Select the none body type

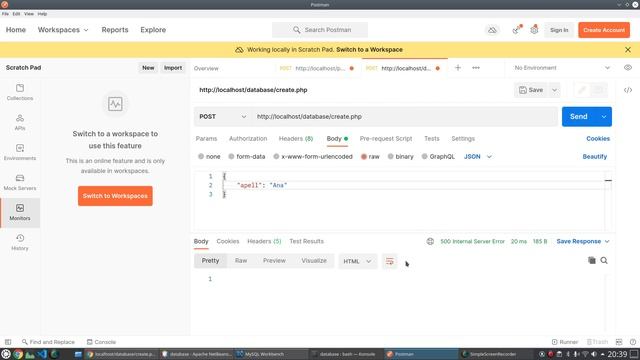click(x=209, y=157)
